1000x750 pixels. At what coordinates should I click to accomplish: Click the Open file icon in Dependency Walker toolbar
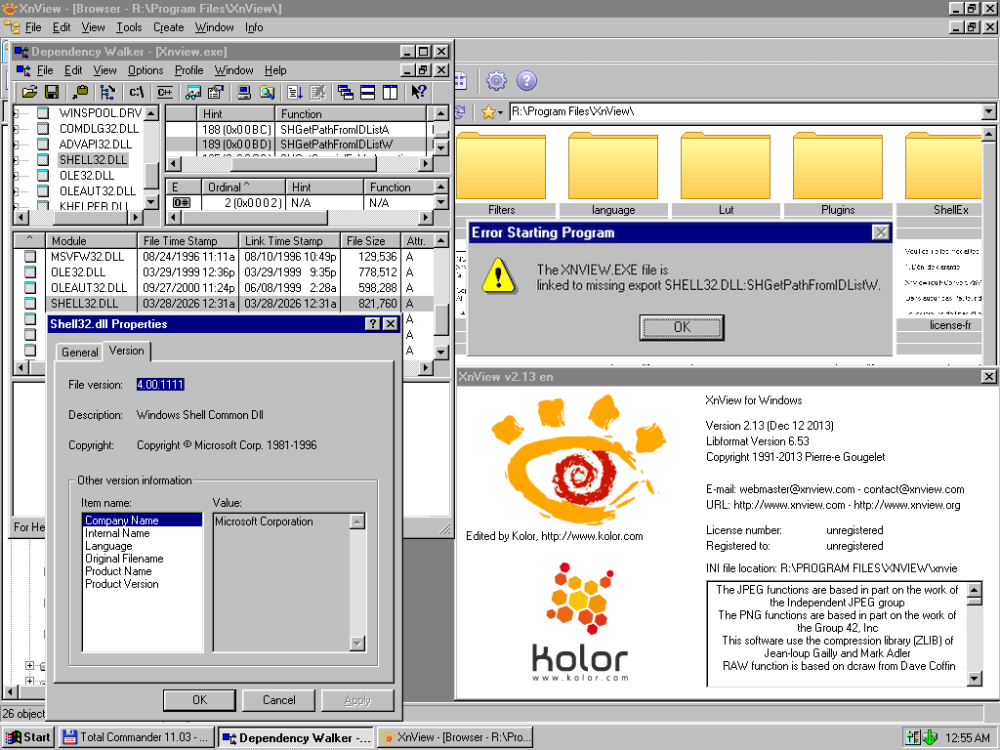[29, 92]
